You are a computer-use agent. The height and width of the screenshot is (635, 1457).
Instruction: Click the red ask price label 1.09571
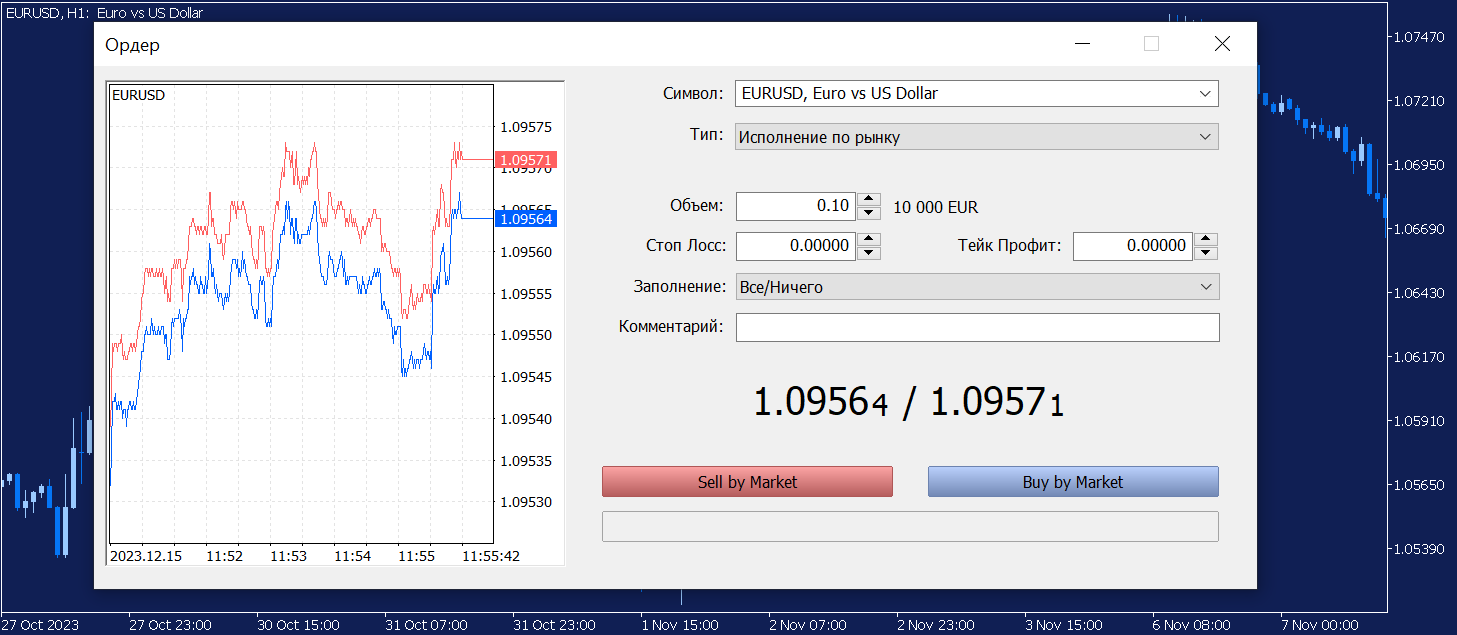pos(526,160)
